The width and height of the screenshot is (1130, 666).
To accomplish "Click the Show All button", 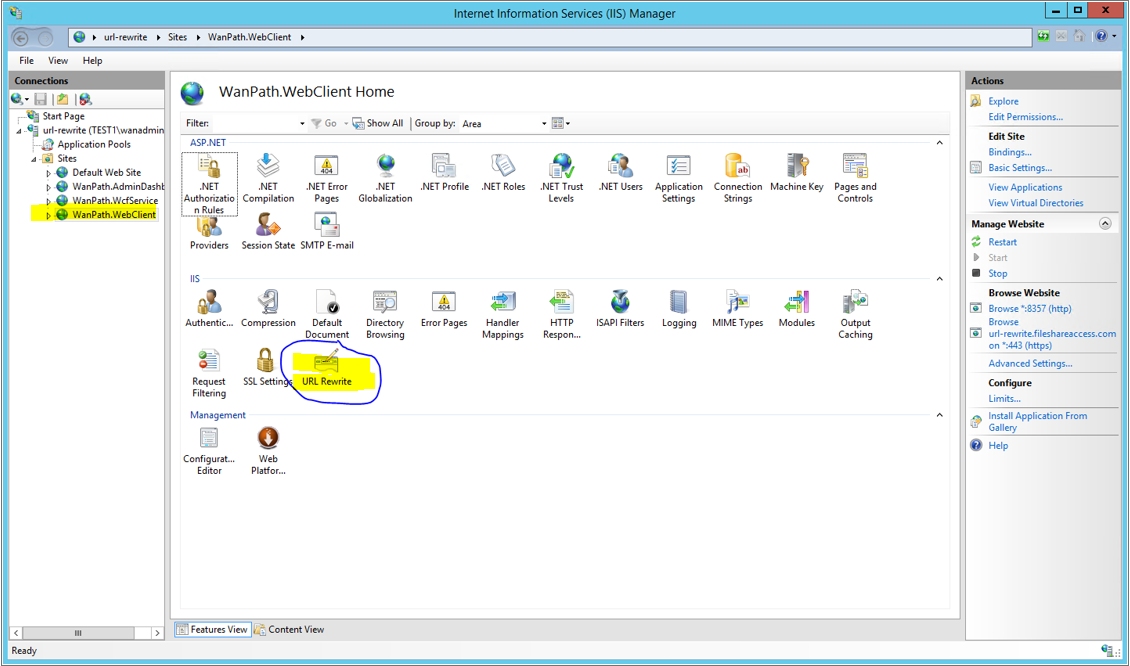I will coord(377,123).
